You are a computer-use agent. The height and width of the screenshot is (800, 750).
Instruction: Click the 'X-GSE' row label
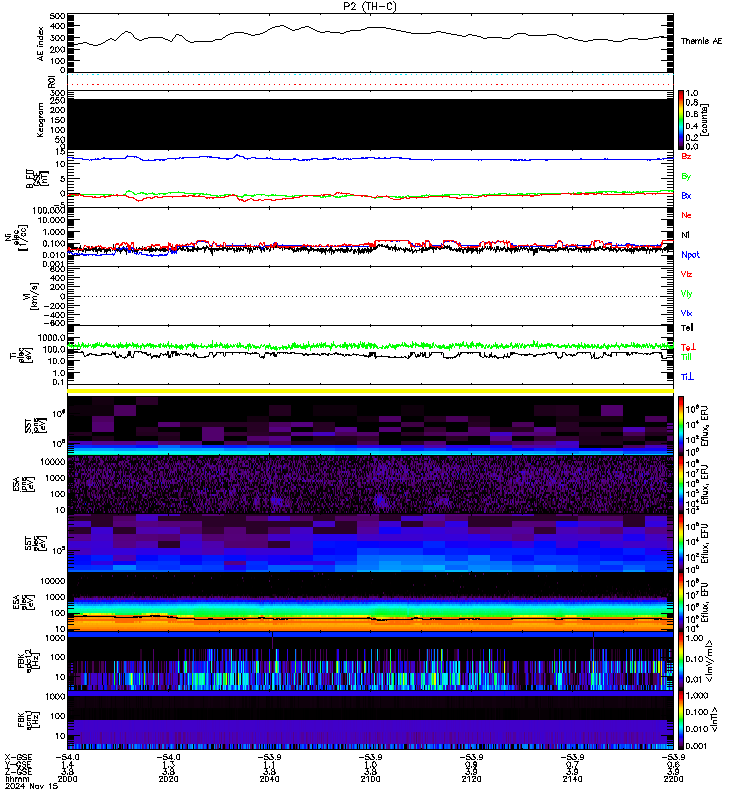pyautogui.click(x=18, y=757)
